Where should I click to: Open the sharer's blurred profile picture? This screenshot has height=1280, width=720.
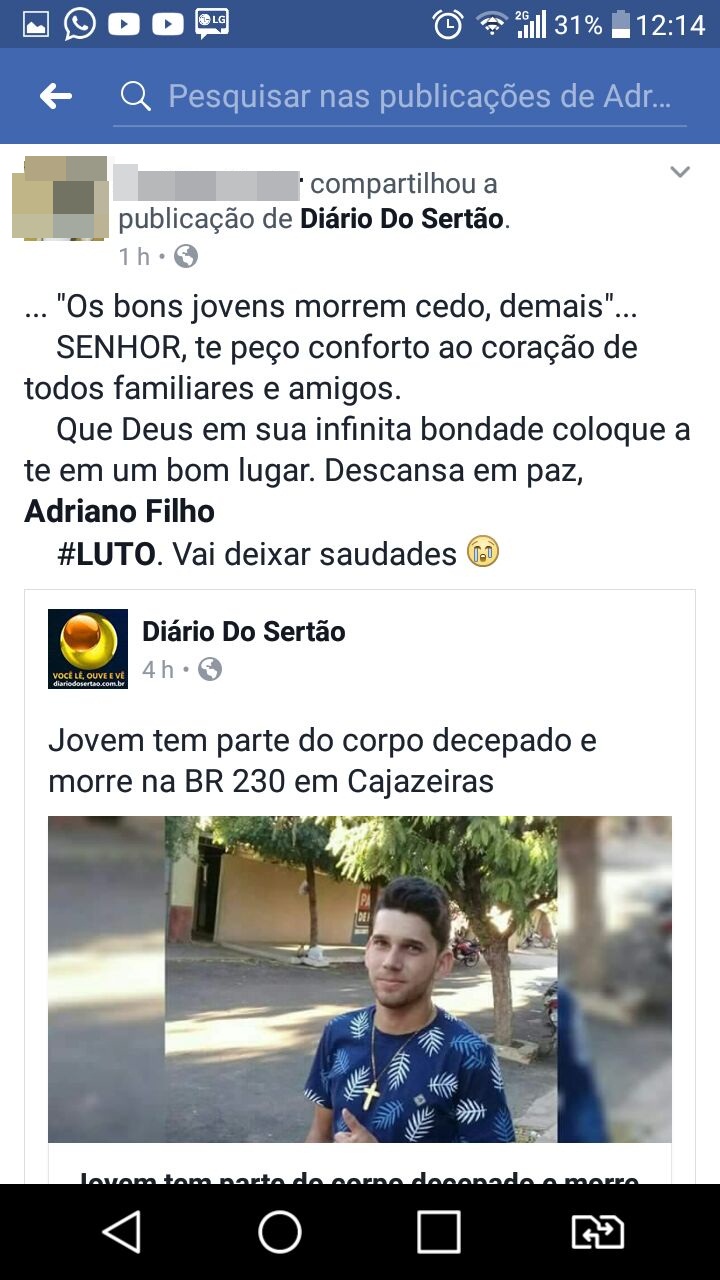(60, 197)
